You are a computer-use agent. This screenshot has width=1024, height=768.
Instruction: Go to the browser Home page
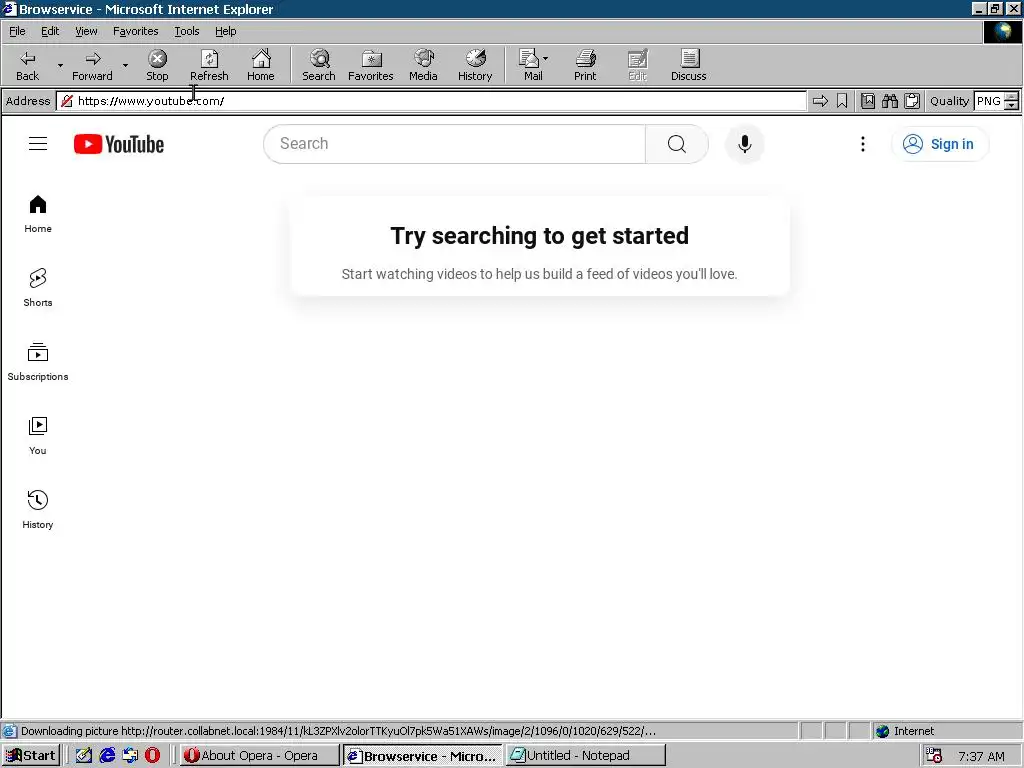[261, 66]
